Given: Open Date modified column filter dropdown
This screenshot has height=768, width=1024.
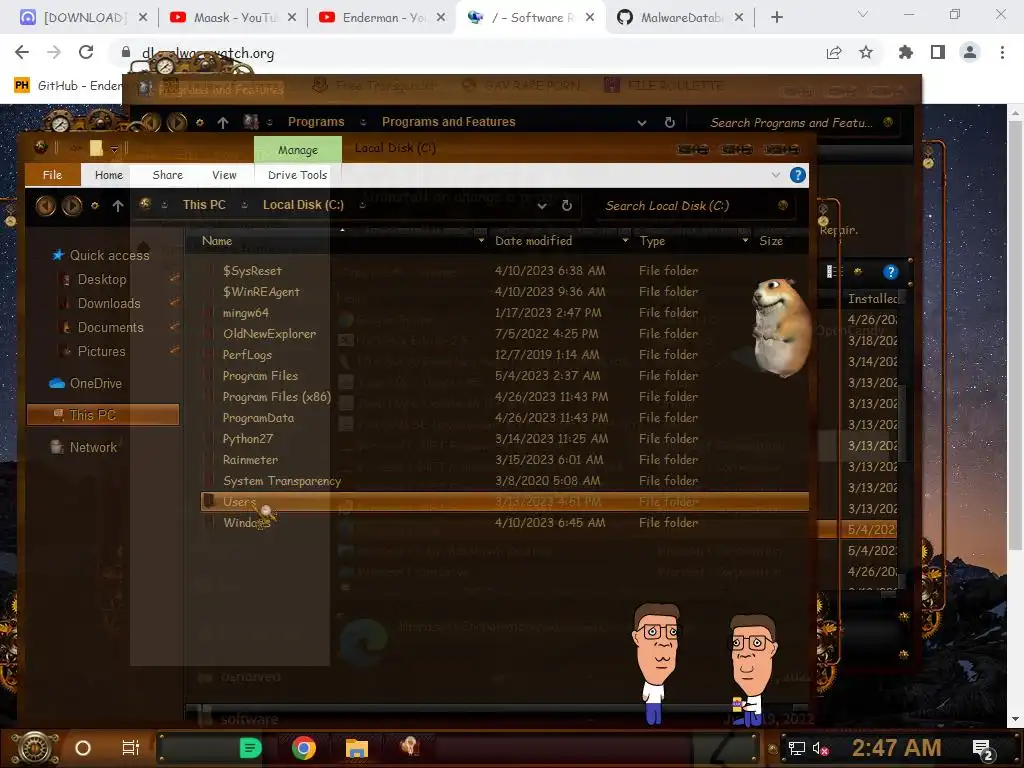Looking at the screenshot, I should (x=625, y=241).
